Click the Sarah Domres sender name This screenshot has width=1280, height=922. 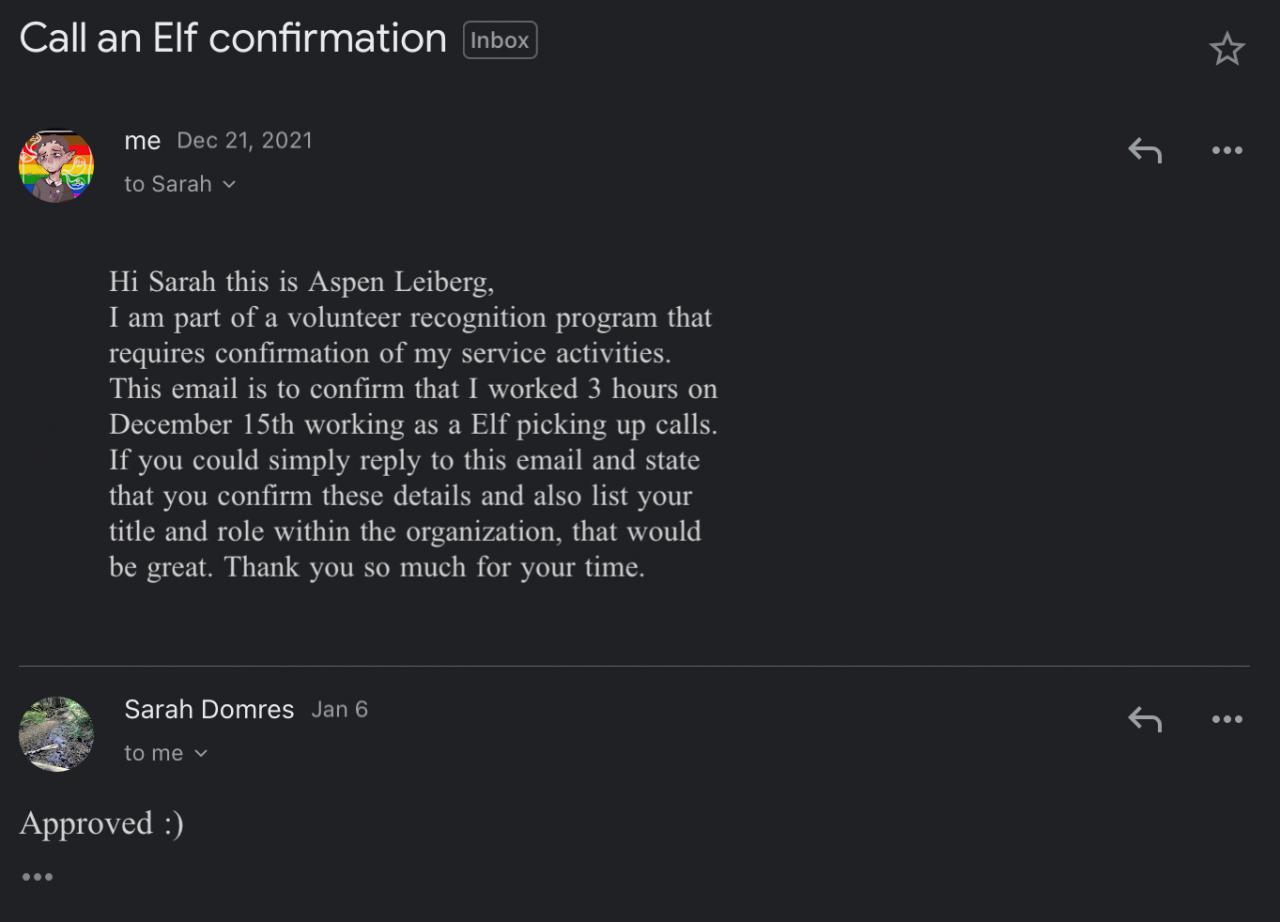click(x=209, y=710)
